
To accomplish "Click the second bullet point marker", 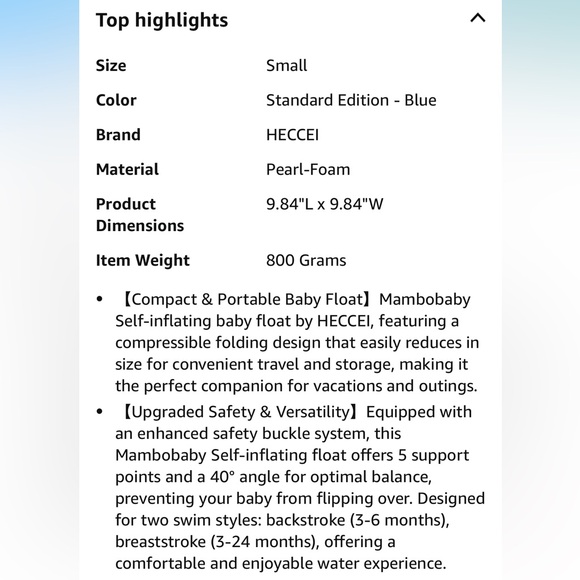I will click(x=99, y=412).
